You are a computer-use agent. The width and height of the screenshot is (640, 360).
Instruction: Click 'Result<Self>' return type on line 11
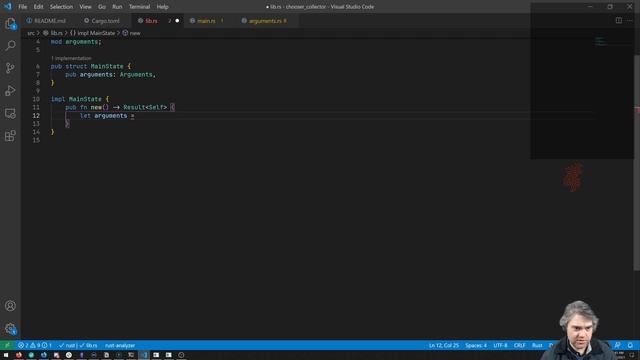point(145,107)
